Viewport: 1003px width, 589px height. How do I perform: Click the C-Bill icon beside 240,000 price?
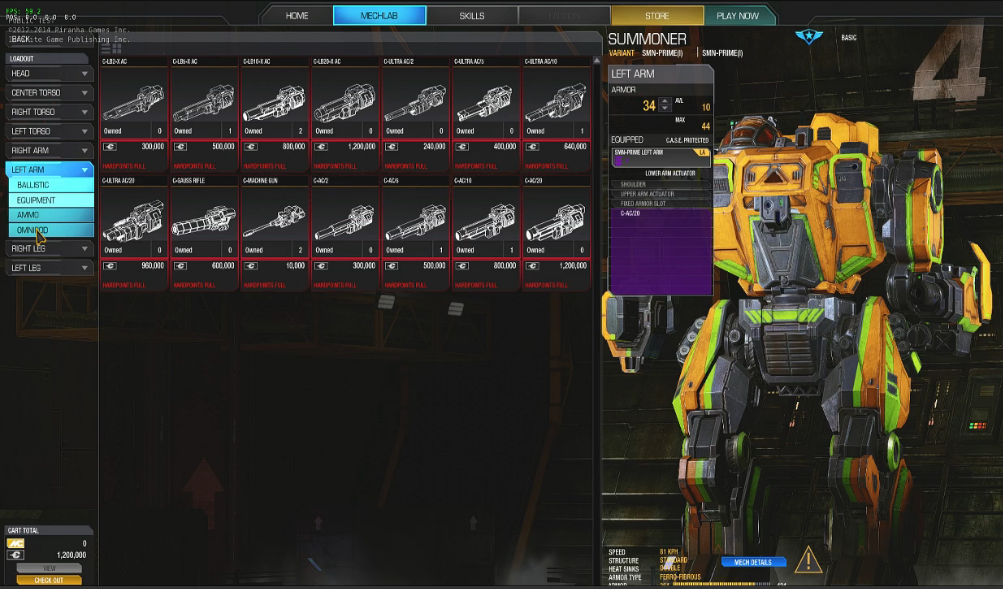pos(391,146)
